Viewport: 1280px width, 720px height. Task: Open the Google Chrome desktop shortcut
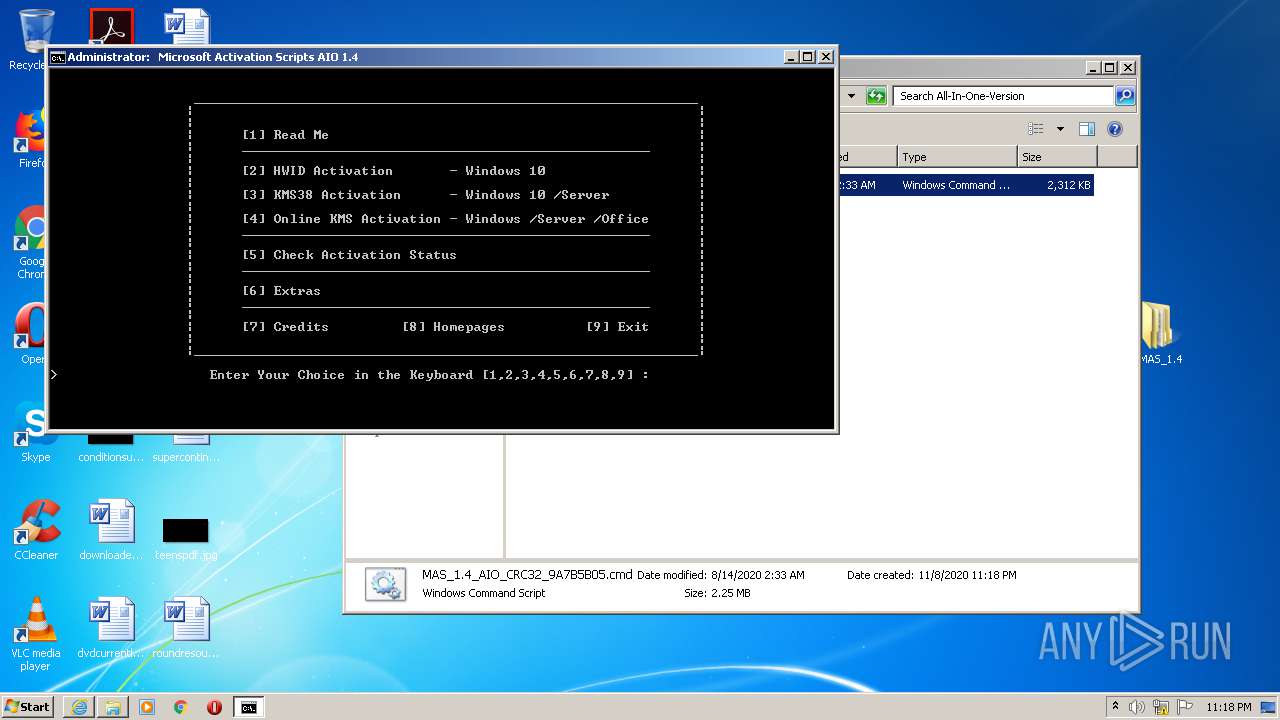(x=30, y=242)
